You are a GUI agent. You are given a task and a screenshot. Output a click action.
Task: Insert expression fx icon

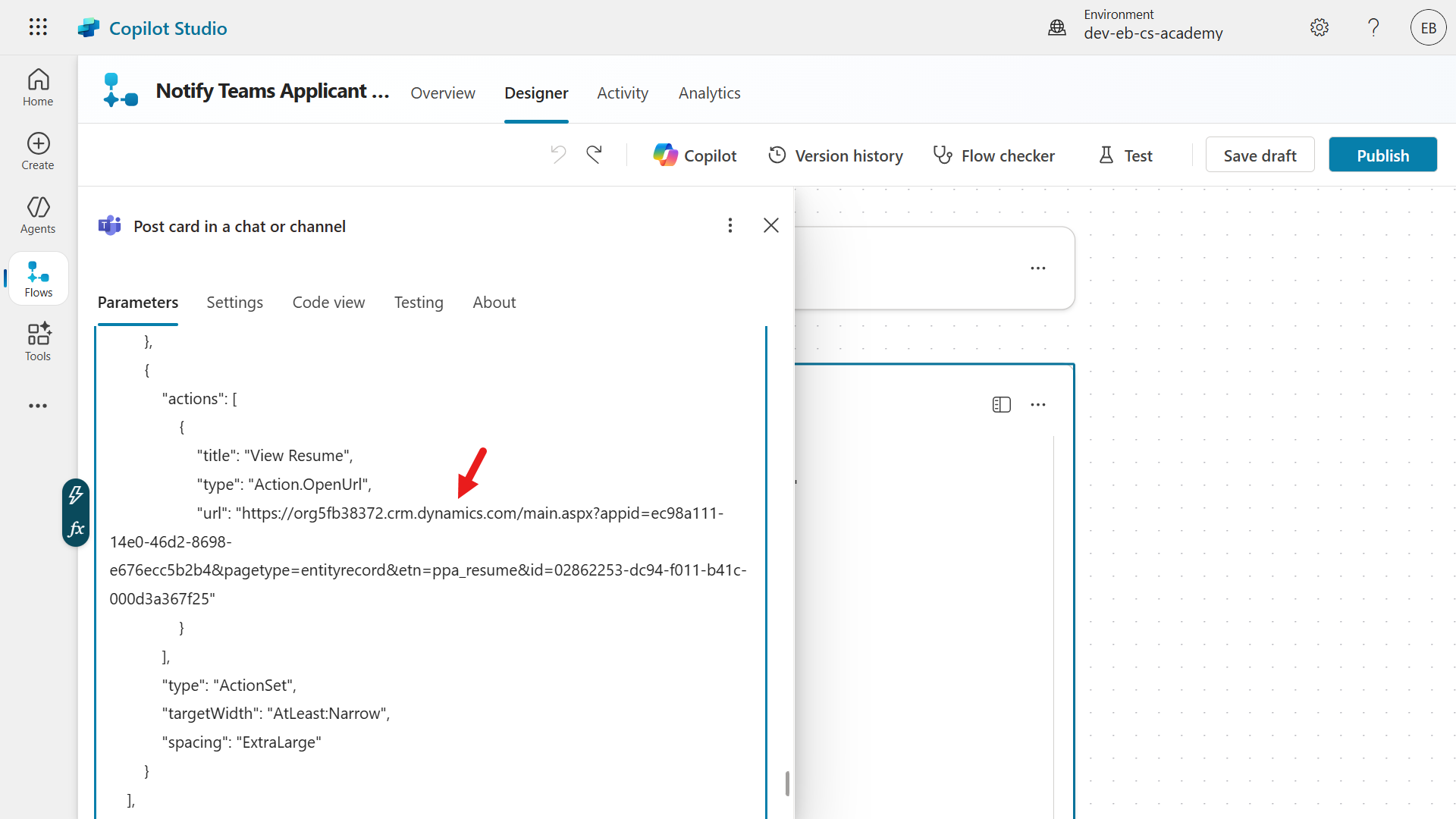[76, 529]
